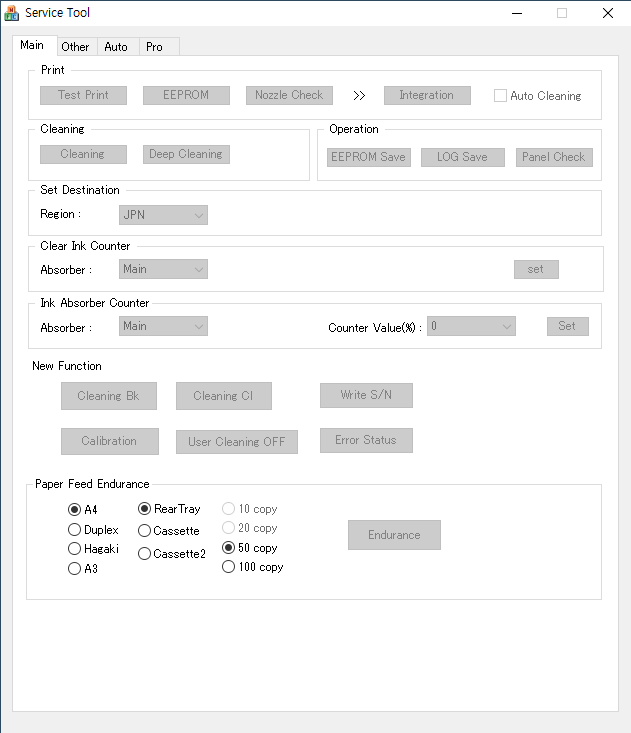Choose the Cassette paper source option

145,531
